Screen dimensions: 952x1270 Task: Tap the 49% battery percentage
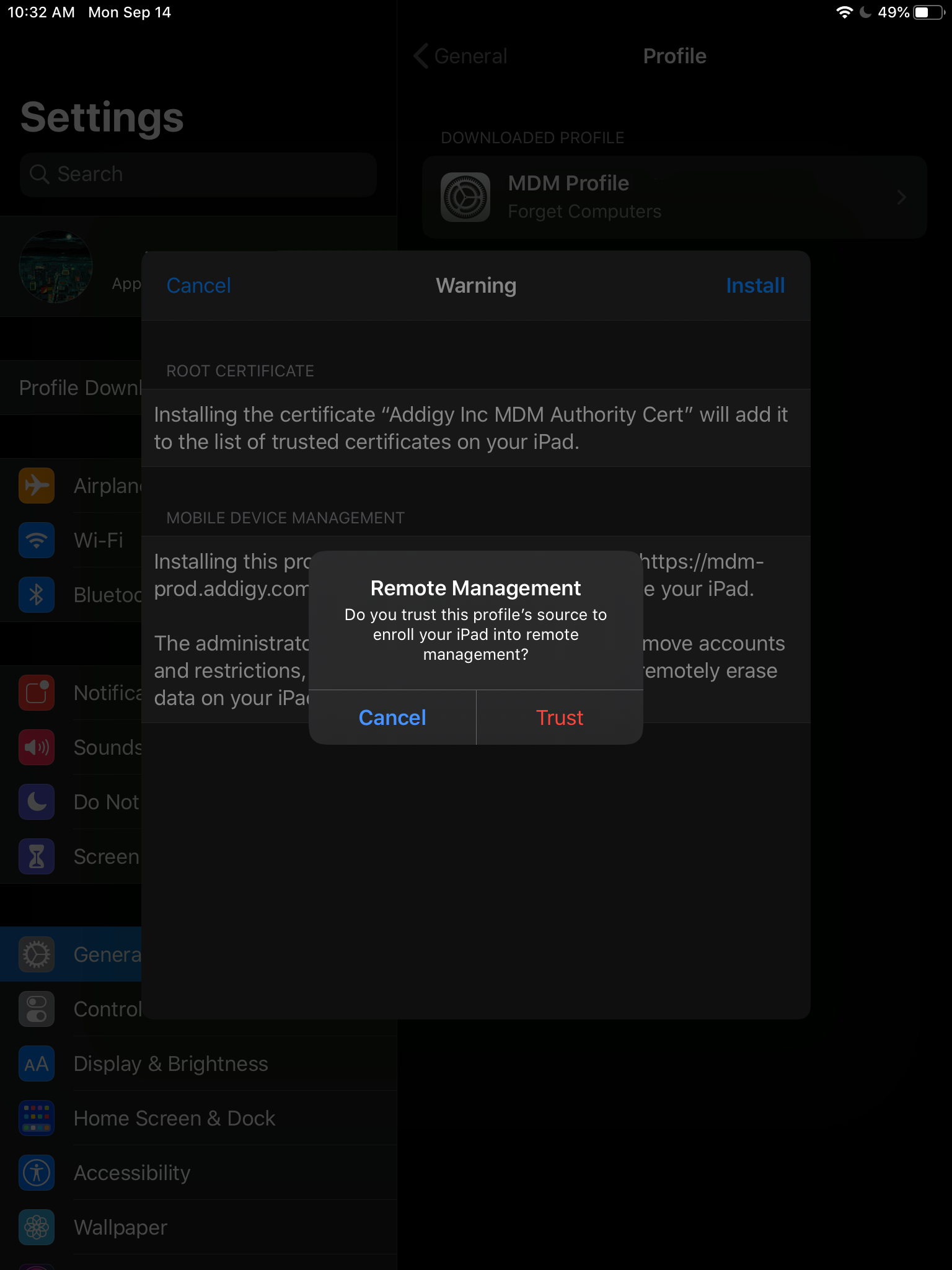(893, 12)
